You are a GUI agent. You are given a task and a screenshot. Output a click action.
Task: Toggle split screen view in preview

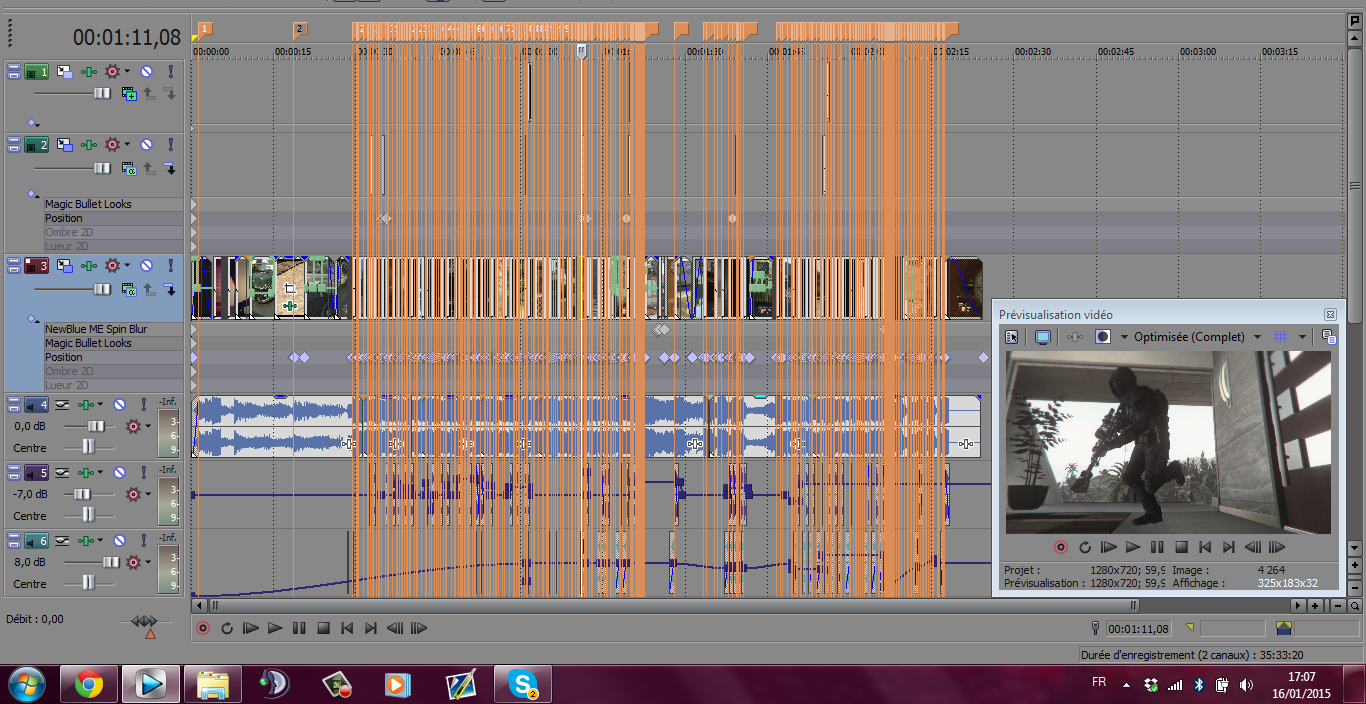click(x=1103, y=337)
